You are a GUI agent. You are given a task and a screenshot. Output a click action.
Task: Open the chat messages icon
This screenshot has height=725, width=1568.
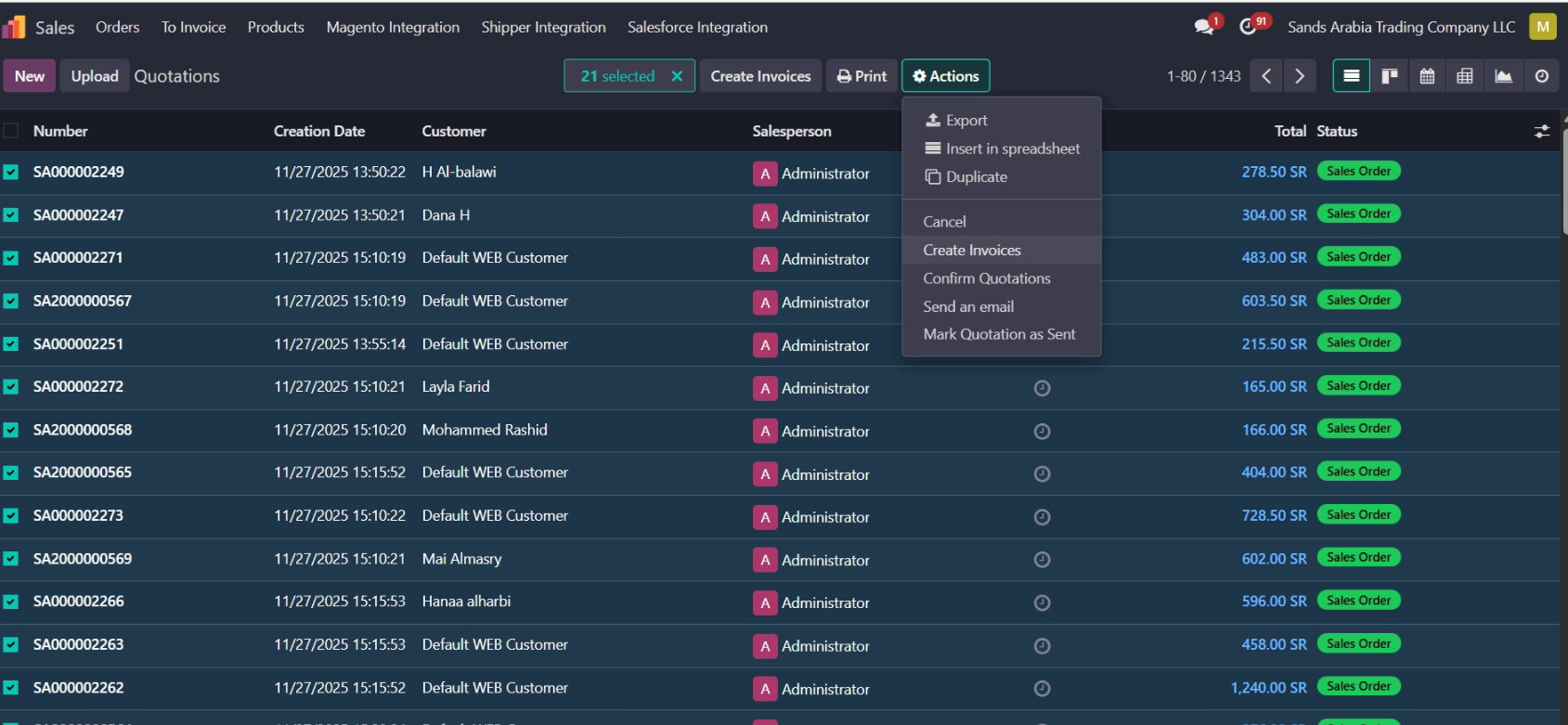pyautogui.click(x=1204, y=27)
